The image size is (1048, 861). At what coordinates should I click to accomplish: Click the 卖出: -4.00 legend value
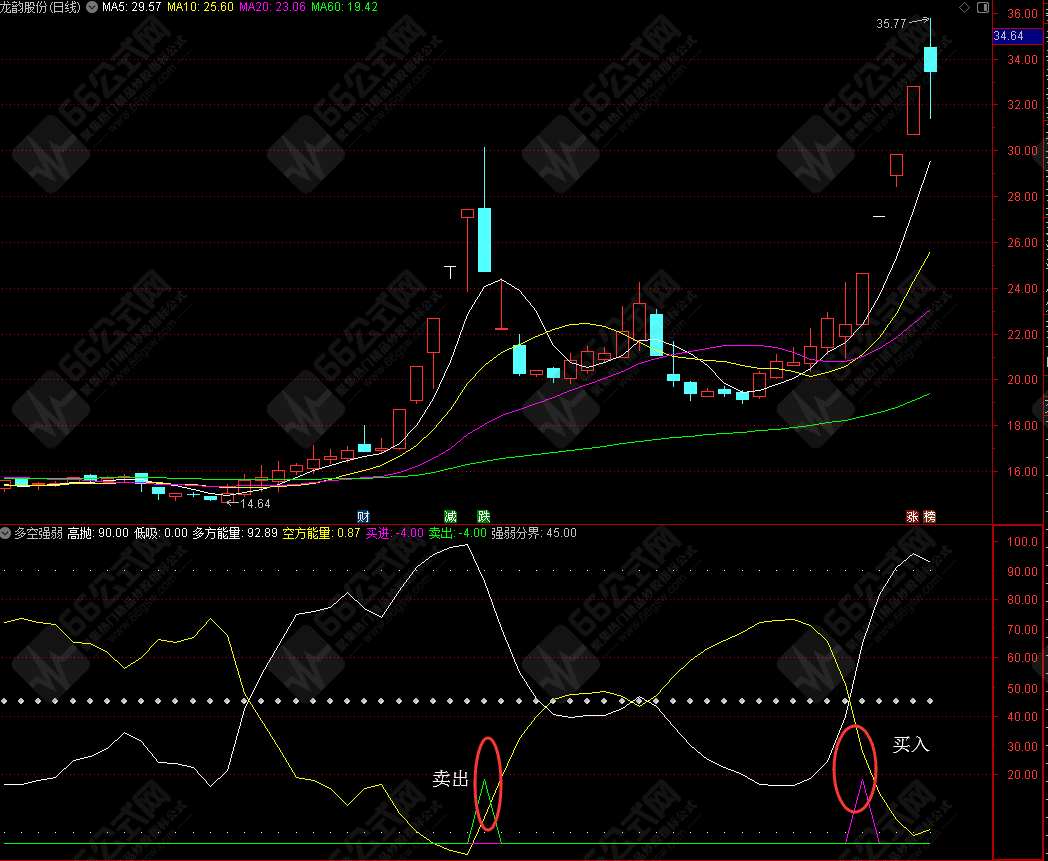coord(458,533)
